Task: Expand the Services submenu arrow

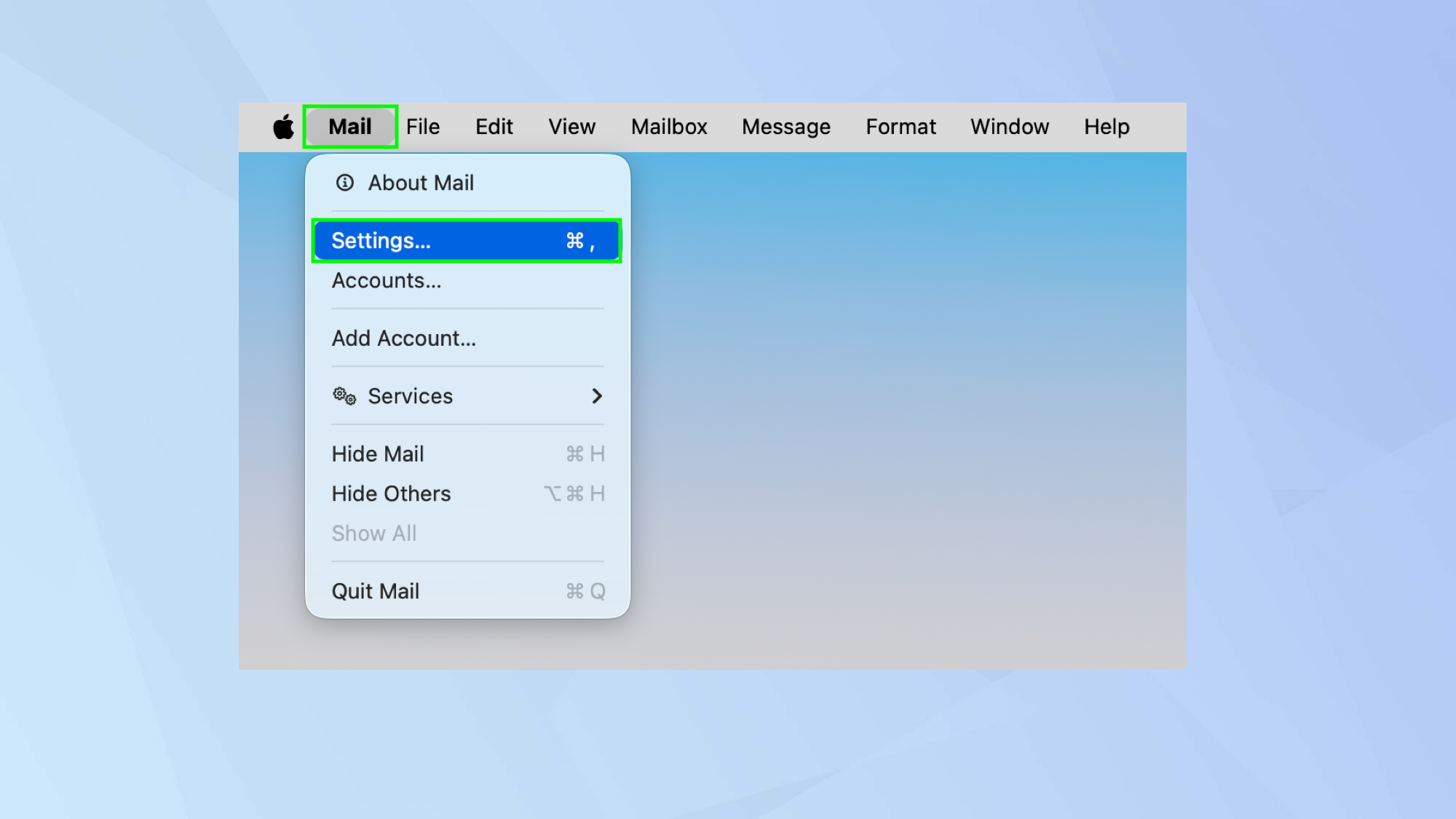Action: coord(598,396)
